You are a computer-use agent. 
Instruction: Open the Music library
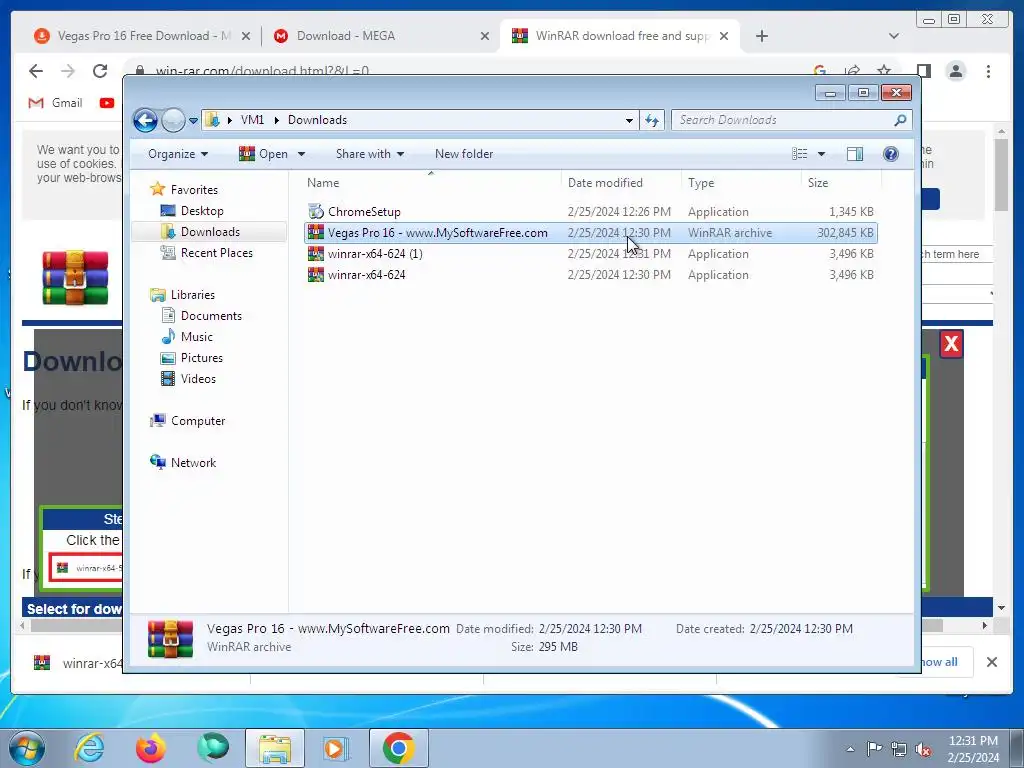(x=197, y=336)
